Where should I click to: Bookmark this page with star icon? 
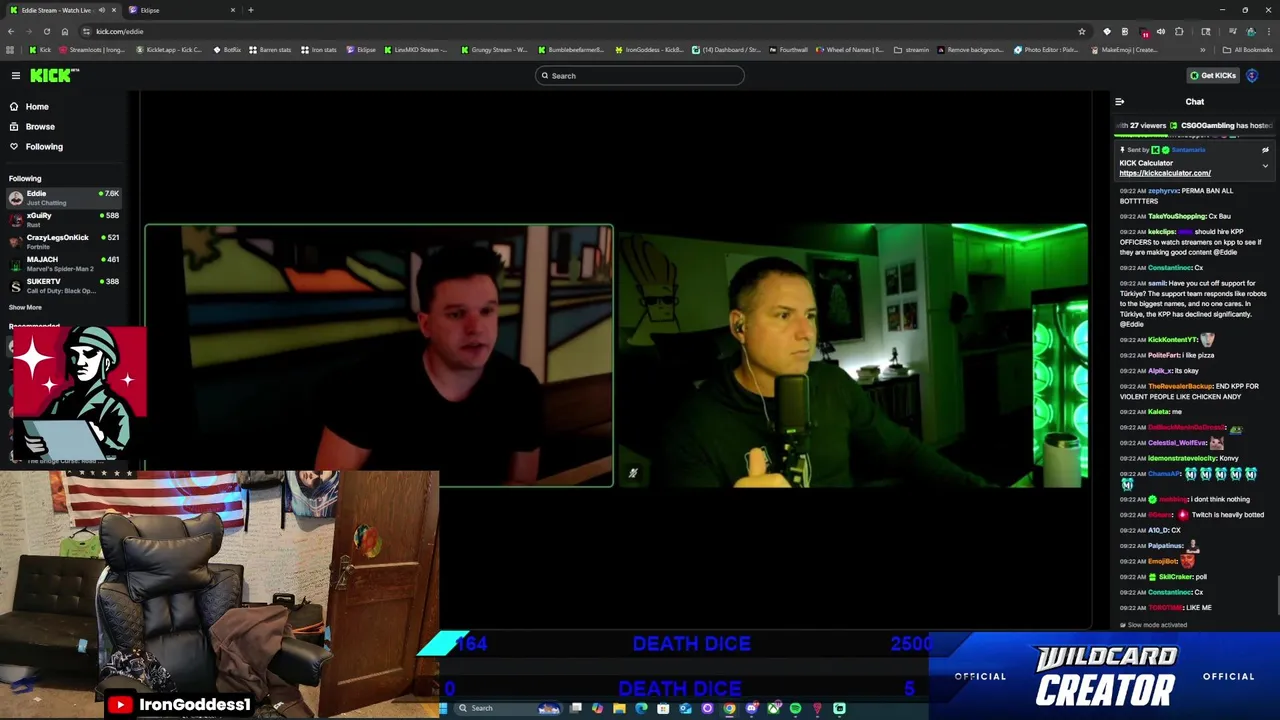(x=1081, y=31)
